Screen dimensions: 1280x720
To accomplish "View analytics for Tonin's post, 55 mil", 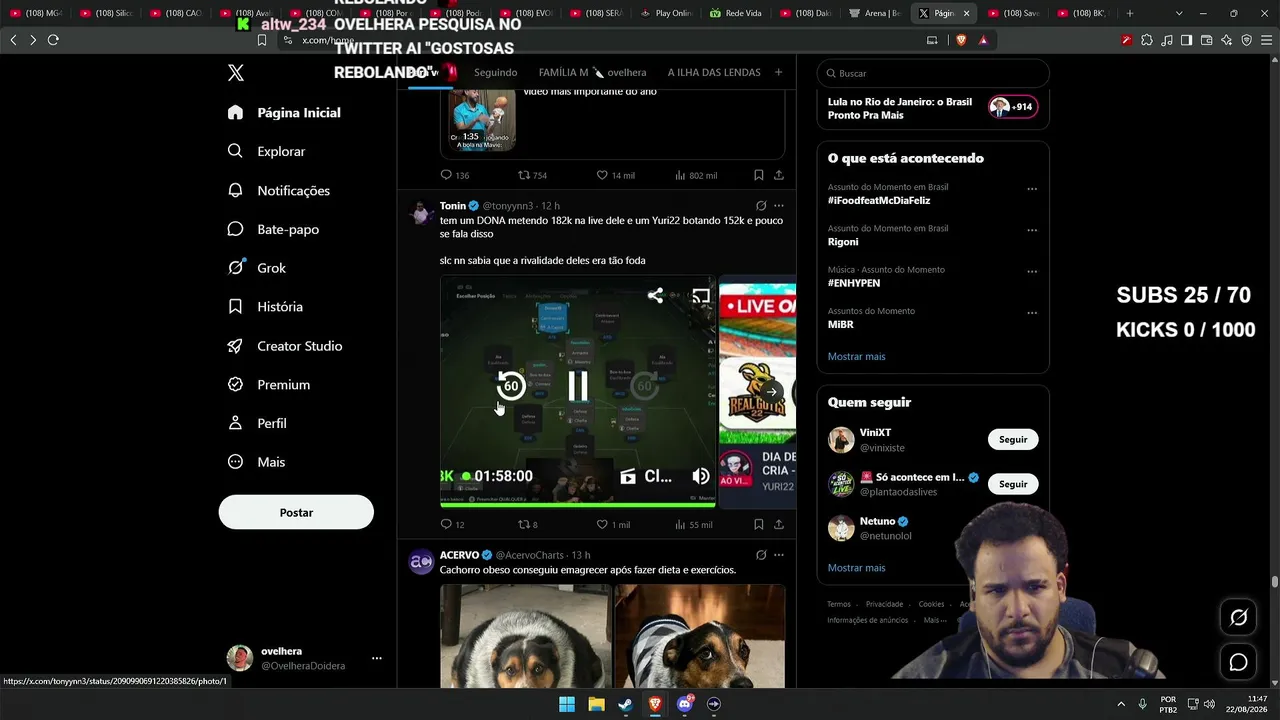I will pyautogui.click(x=693, y=524).
